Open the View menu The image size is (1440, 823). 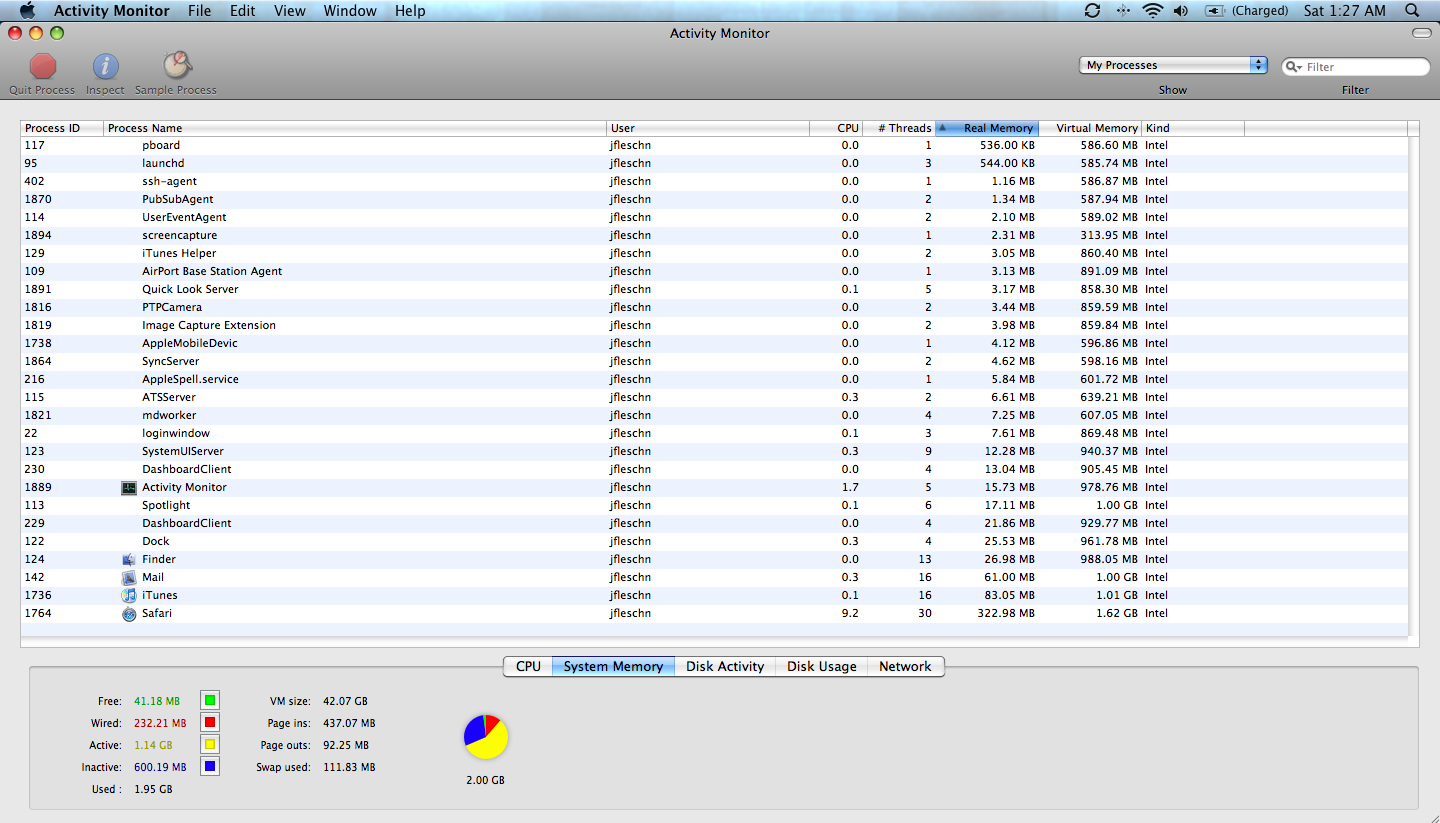(290, 11)
